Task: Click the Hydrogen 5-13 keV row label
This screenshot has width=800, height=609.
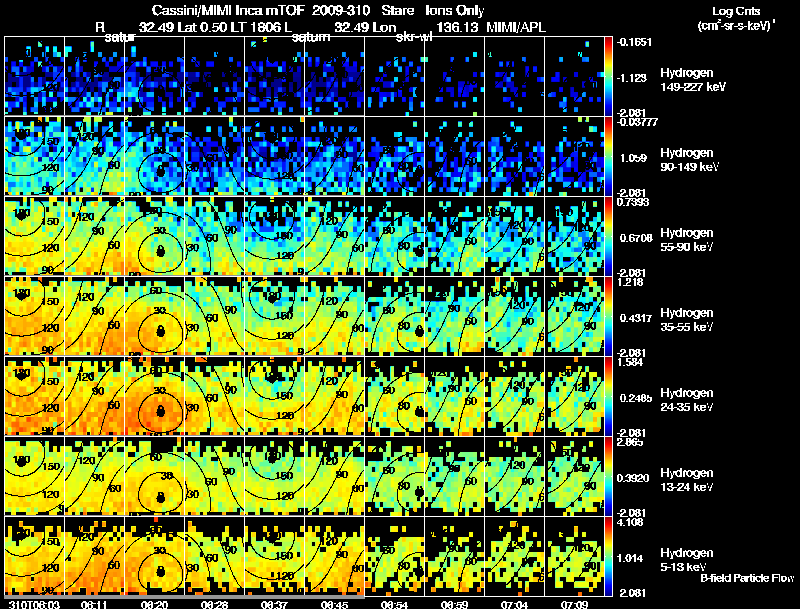Action: [x=687, y=560]
